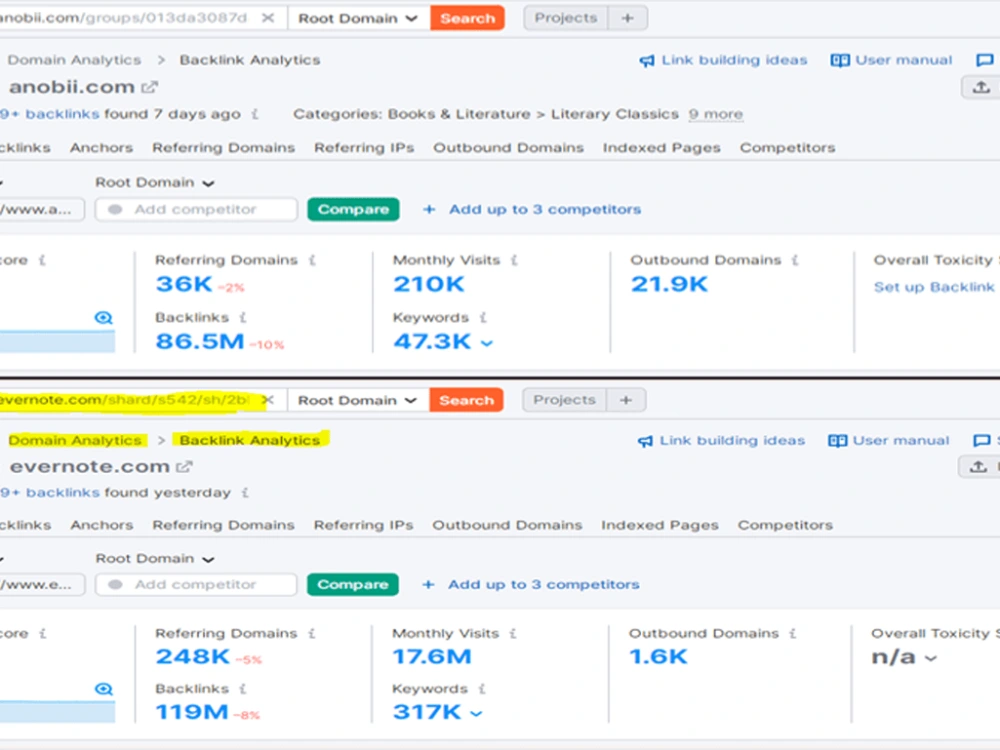Click info icon next to evernote Keywords metric
Image resolution: width=1000 pixels, height=750 pixels.
click(482, 689)
